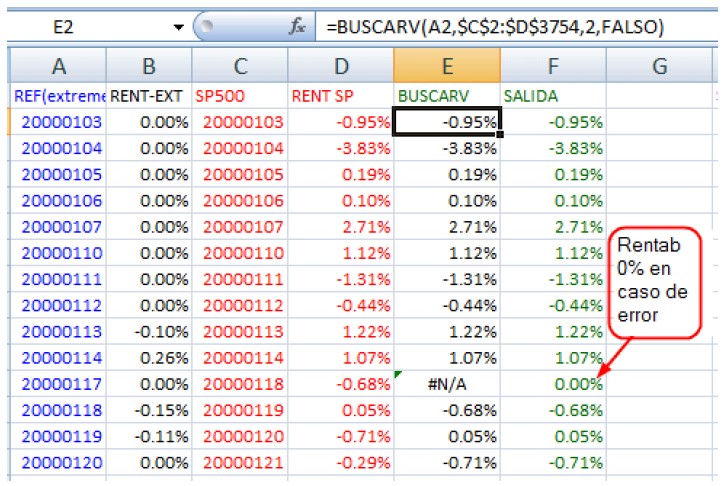This screenshot has width=724, height=486.
Task: Select the red -3.83% cell in the RENT SP column
Action: click(341, 148)
